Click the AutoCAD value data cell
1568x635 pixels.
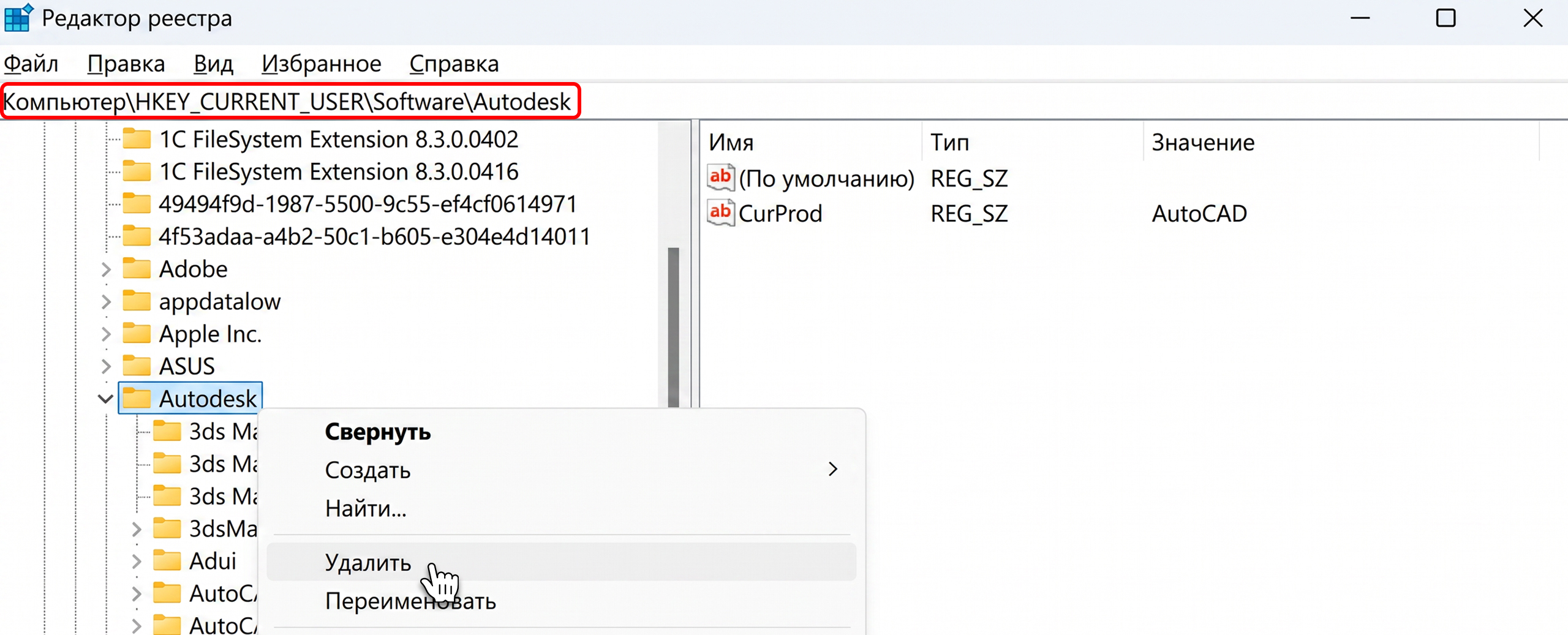(1199, 213)
